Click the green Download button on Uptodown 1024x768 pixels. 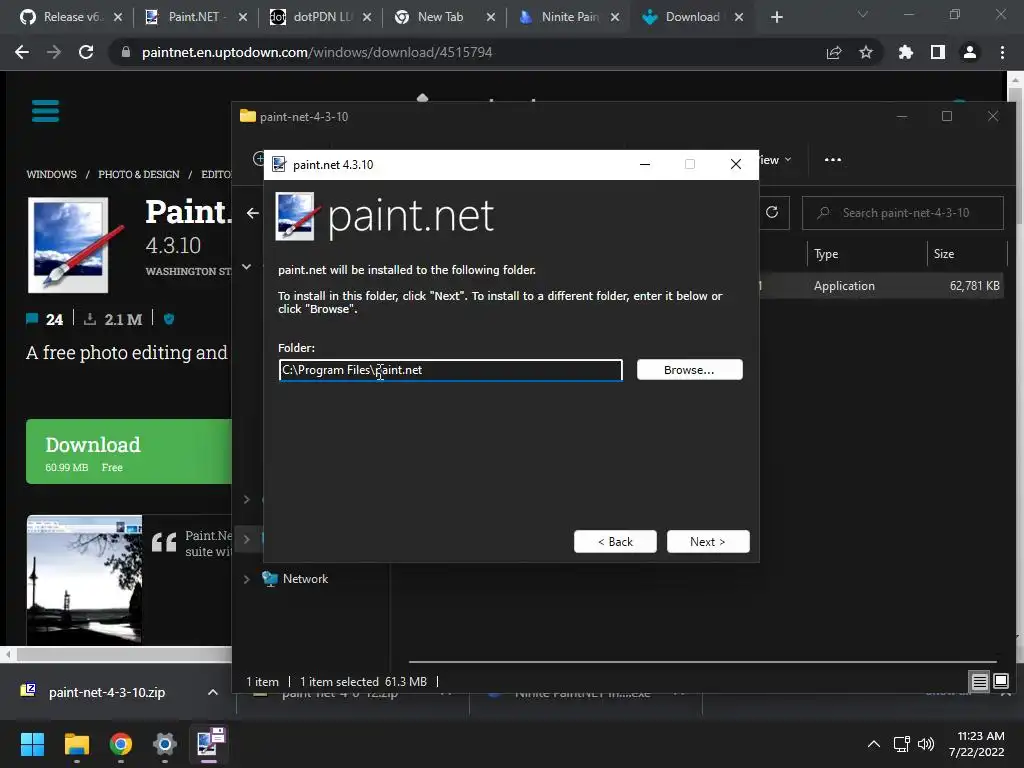(x=129, y=451)
